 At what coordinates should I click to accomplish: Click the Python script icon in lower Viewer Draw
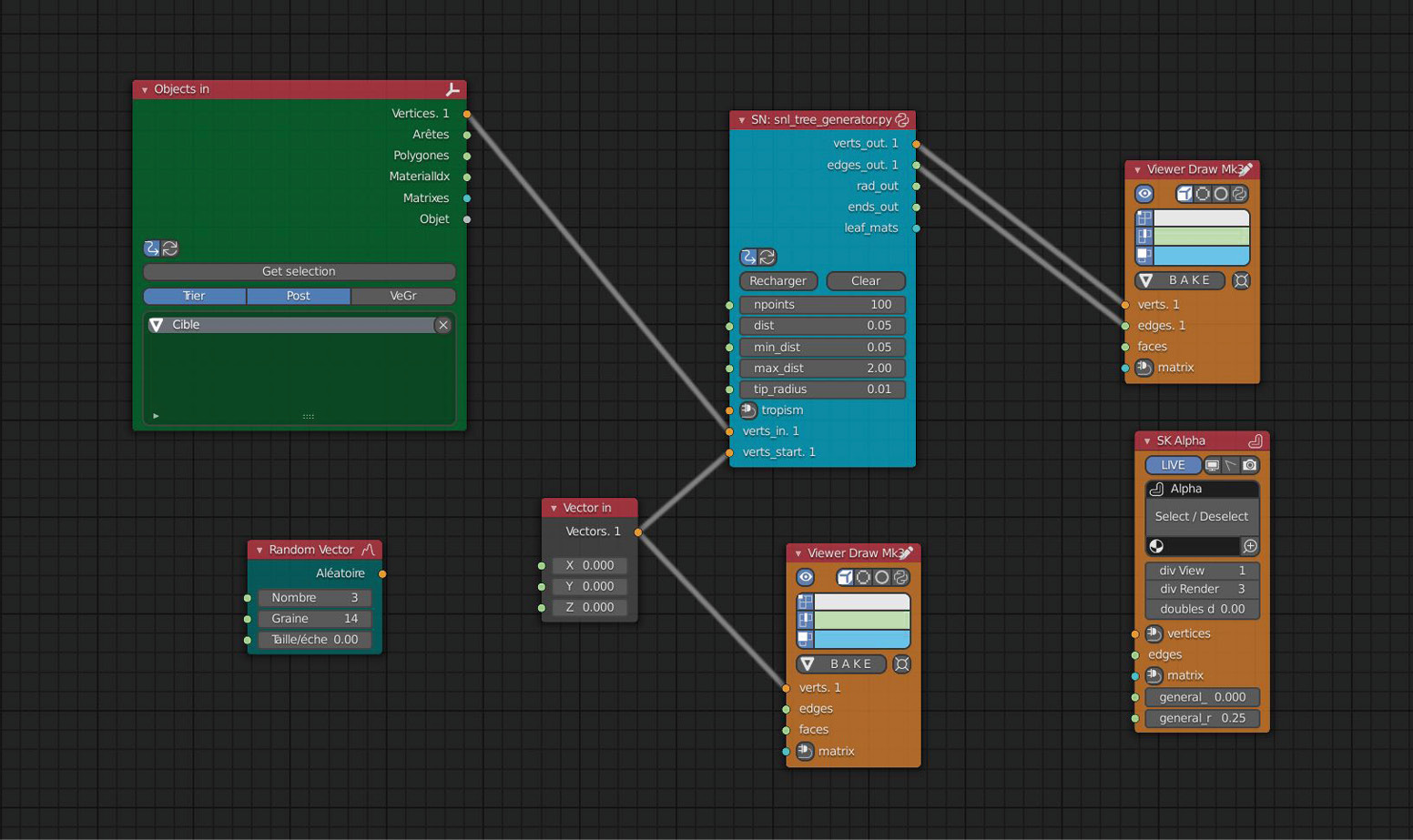pos(900,577)
